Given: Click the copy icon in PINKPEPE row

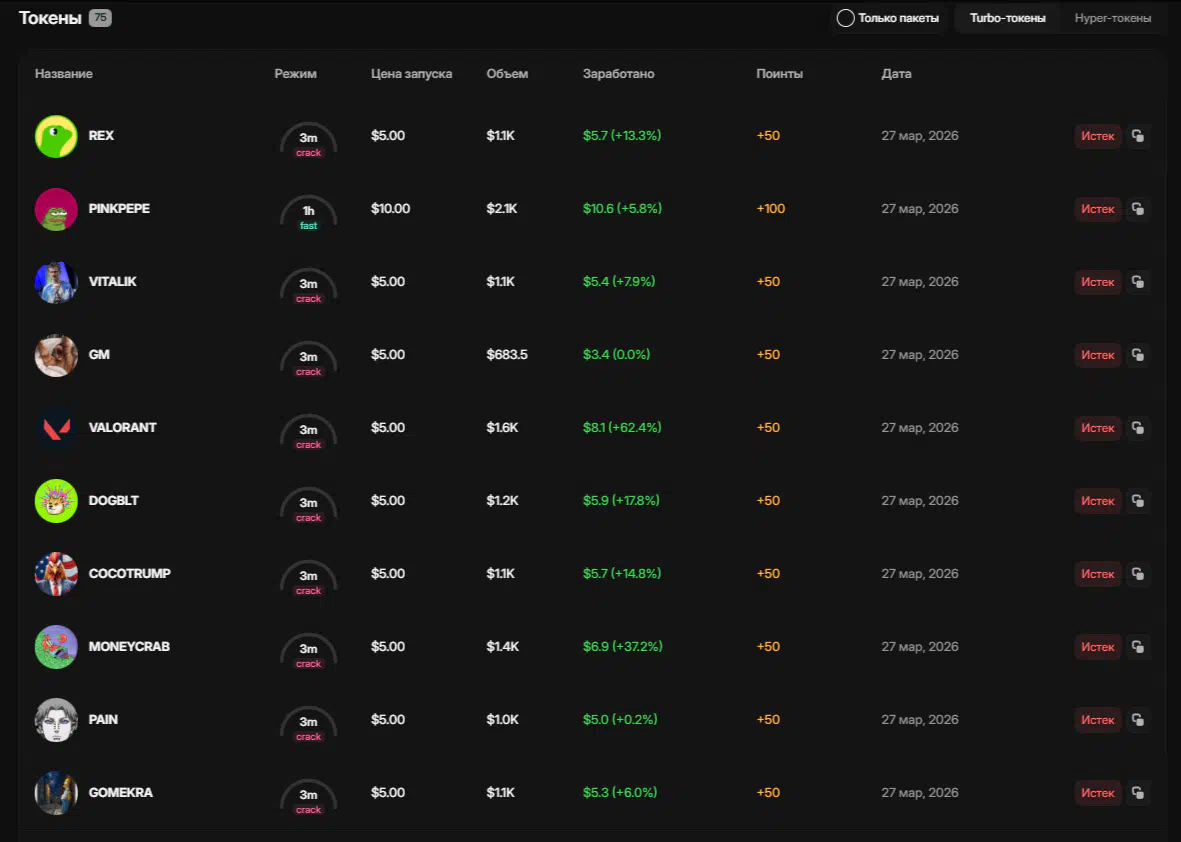Looking at the screenshot, I should point(1137,209).
